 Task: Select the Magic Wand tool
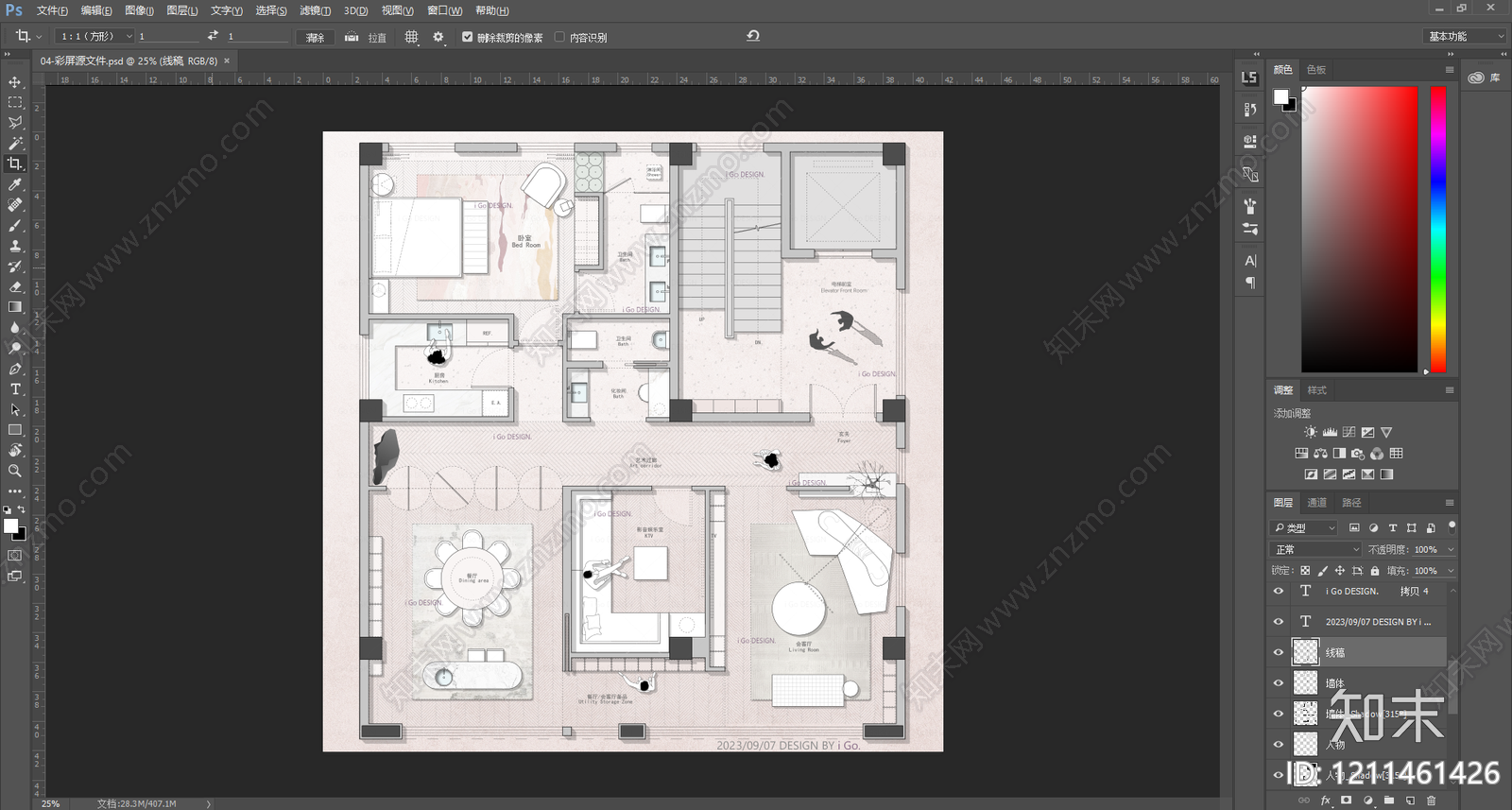(x=15, y=144)
